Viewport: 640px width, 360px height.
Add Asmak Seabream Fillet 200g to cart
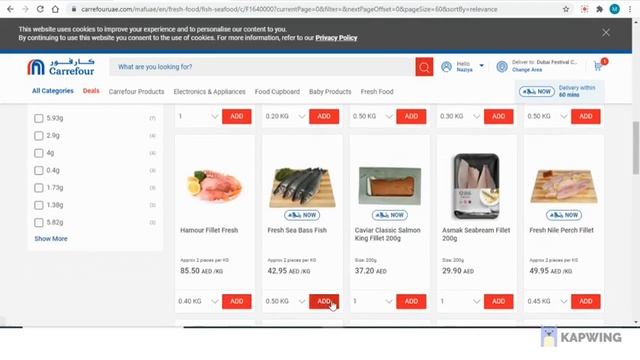pos(498,301)
